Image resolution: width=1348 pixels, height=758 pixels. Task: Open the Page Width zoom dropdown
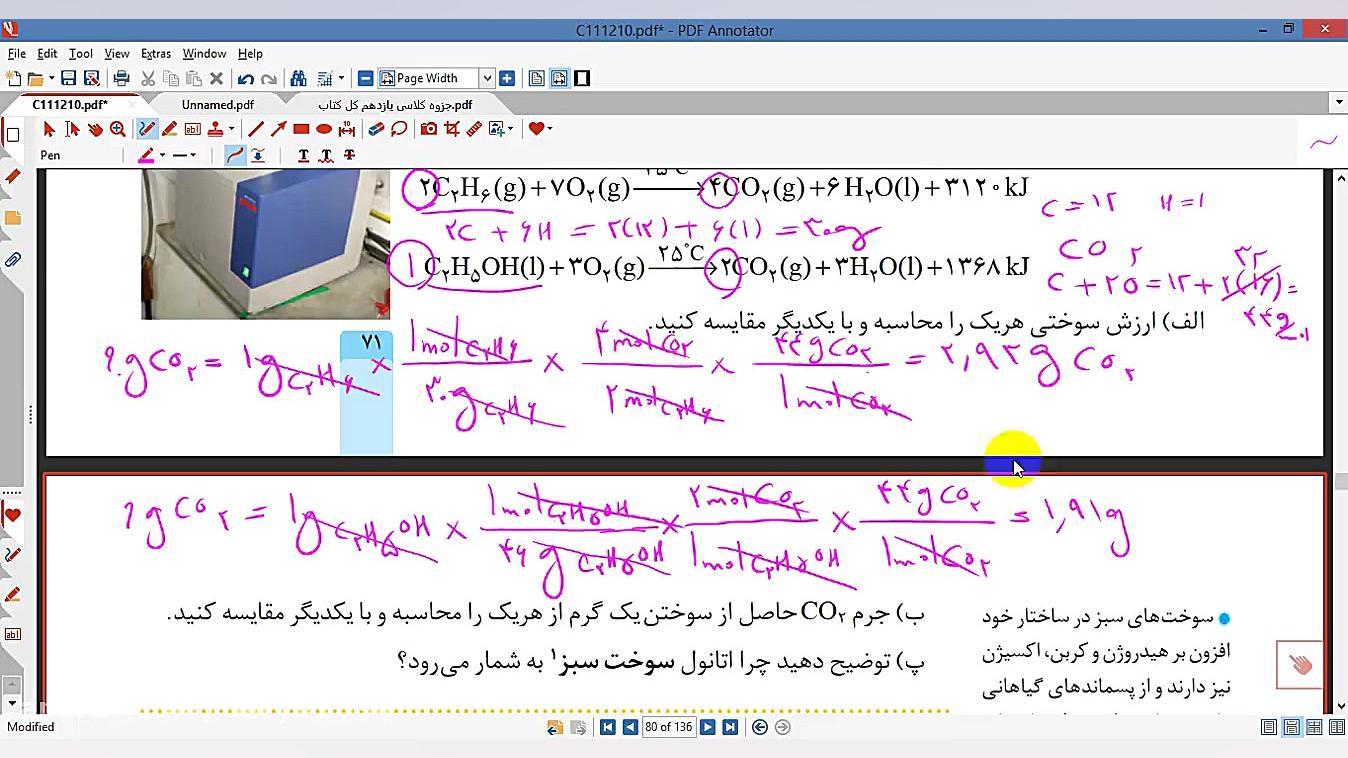click(487, 78)
